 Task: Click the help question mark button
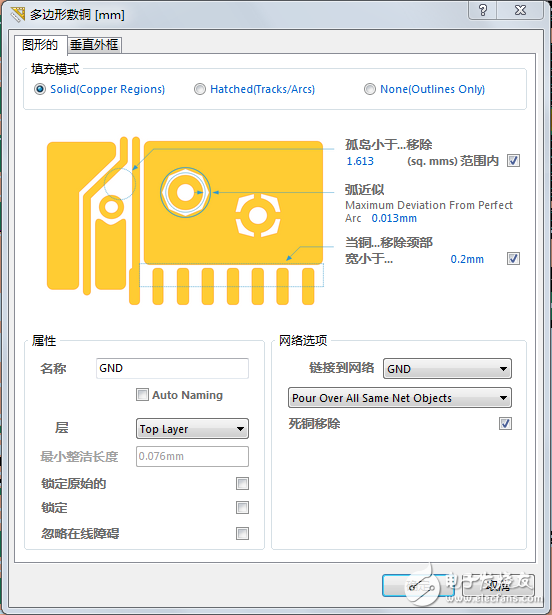pos(483,10)
